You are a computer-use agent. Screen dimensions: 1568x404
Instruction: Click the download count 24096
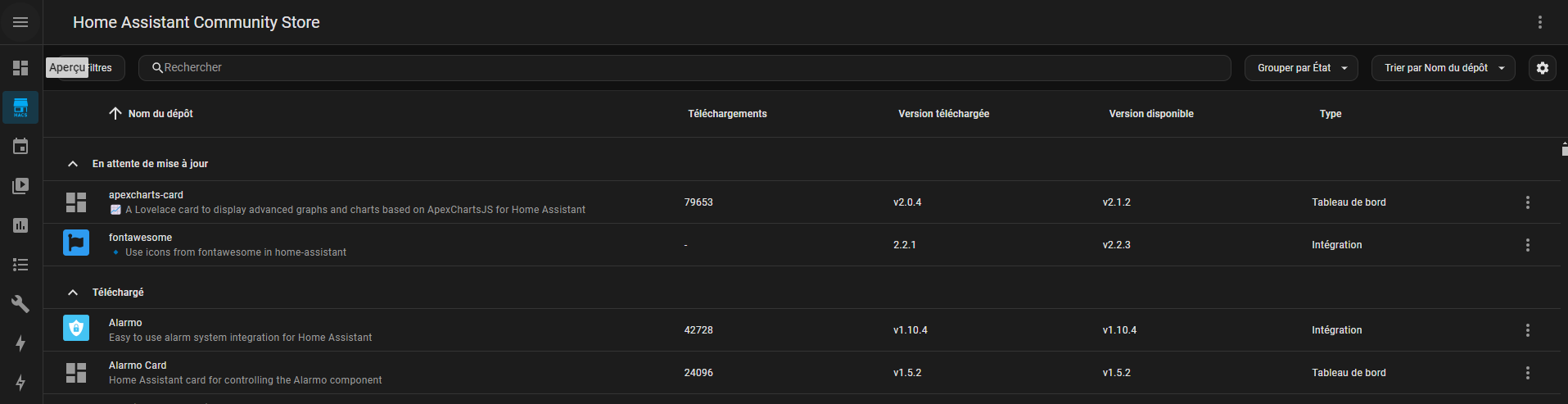click(x=698, y=373)
